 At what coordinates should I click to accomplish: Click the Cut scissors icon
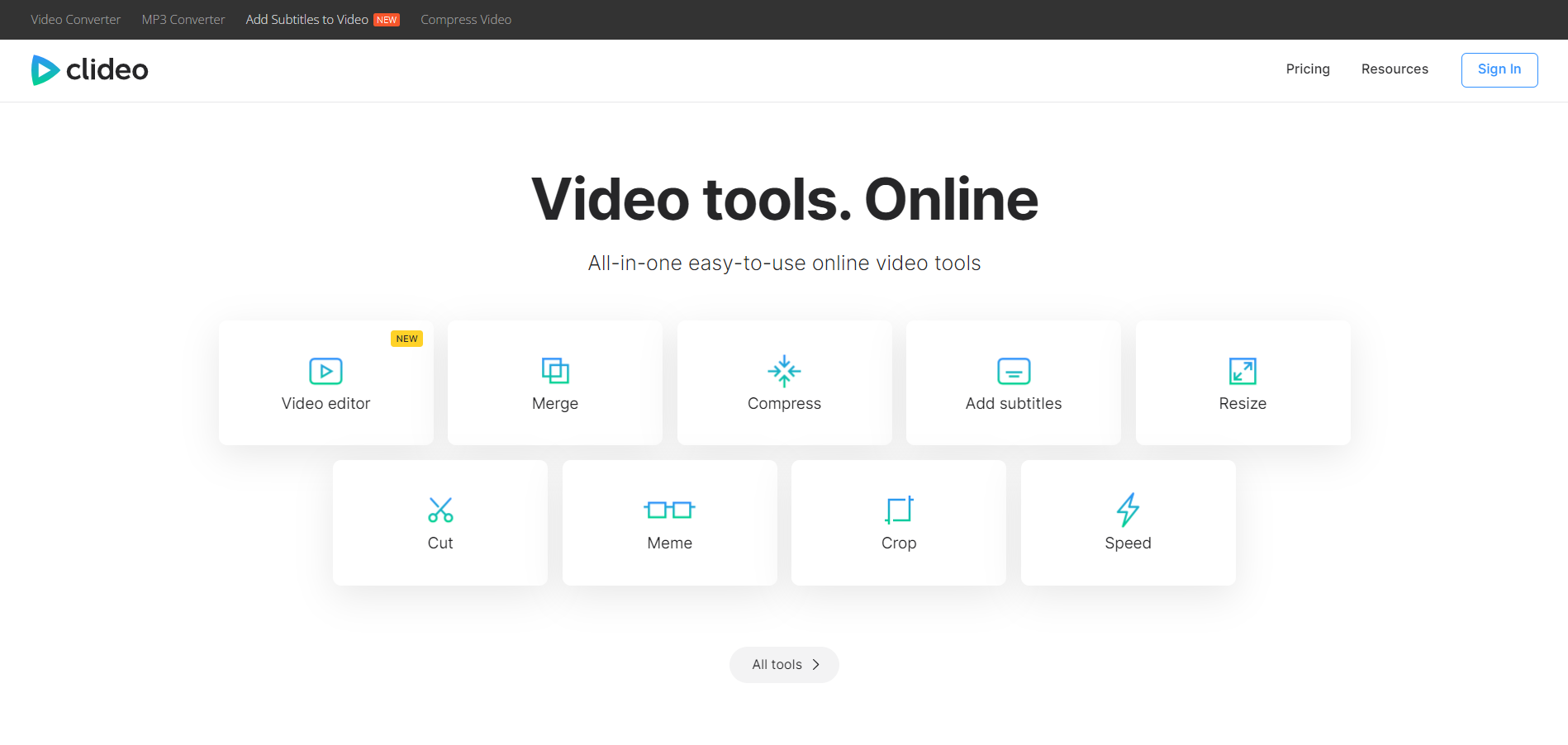click(440, 510)
